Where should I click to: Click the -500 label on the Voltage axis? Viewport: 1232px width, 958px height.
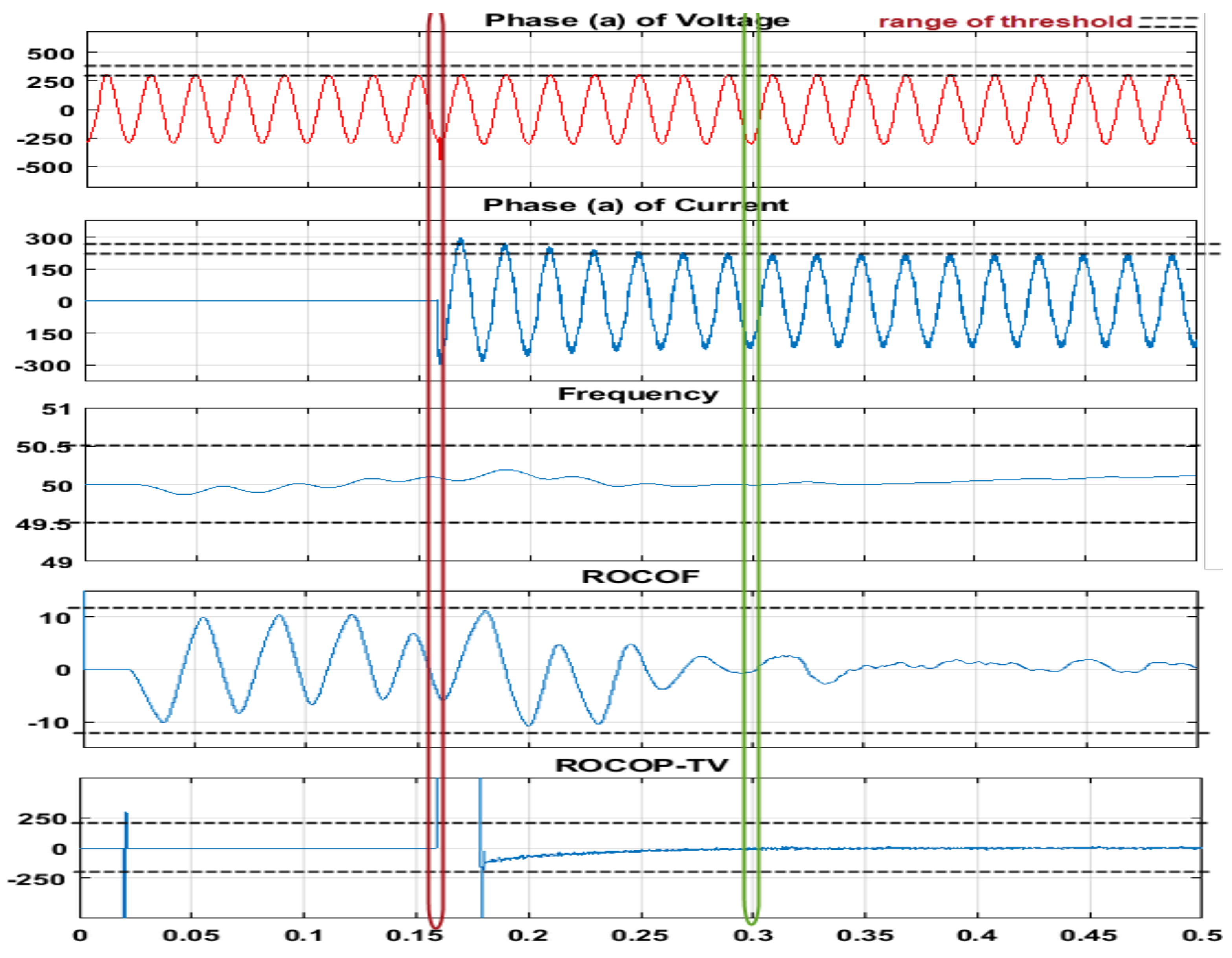pos(45,167)
